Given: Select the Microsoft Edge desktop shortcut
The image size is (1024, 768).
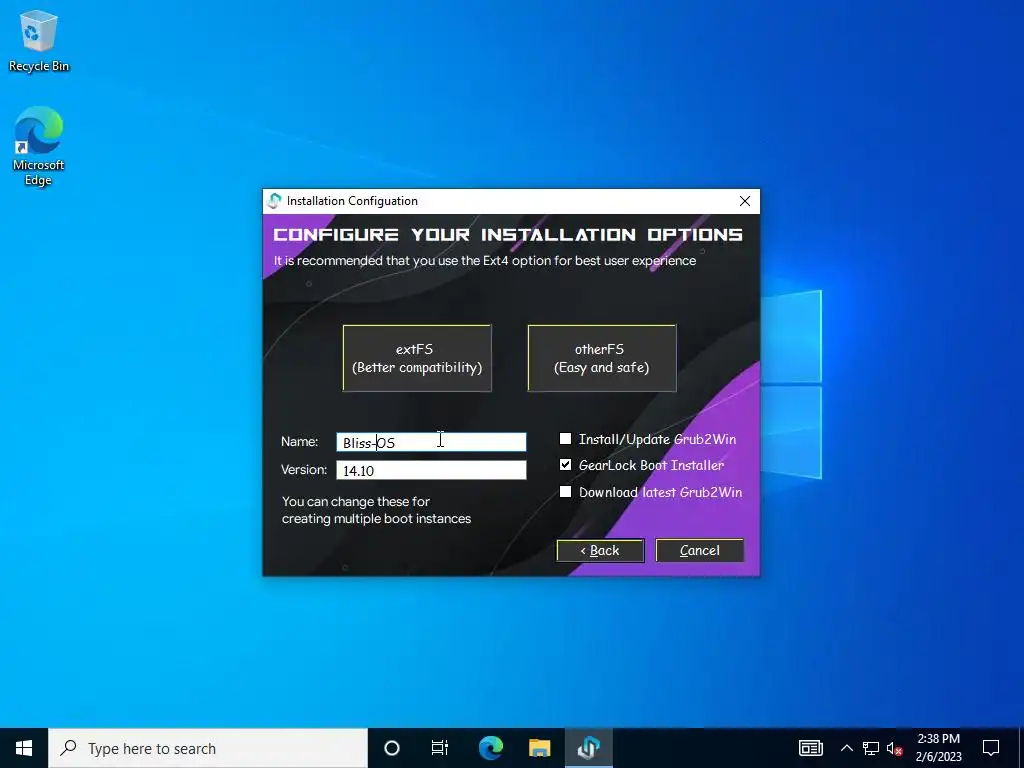Looking at the screenshot, I should tap(39, 146).
